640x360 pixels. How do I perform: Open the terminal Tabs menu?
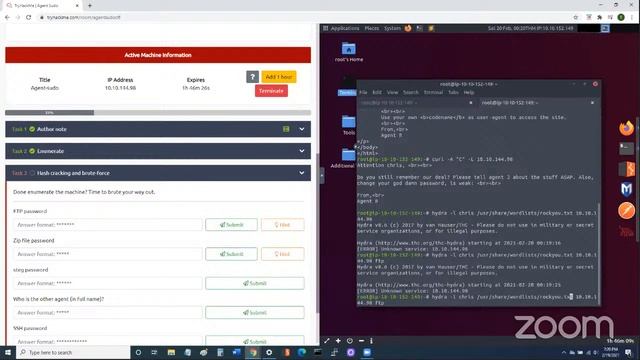453,93
